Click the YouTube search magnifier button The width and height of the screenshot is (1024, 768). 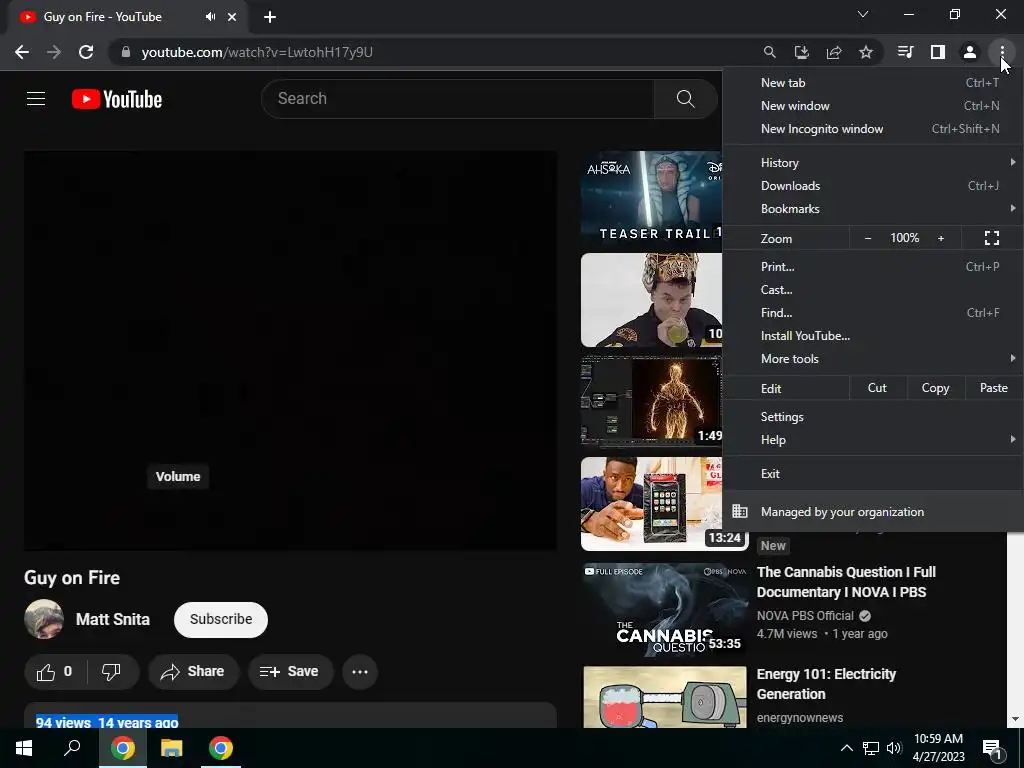click(x=686, y=99)
